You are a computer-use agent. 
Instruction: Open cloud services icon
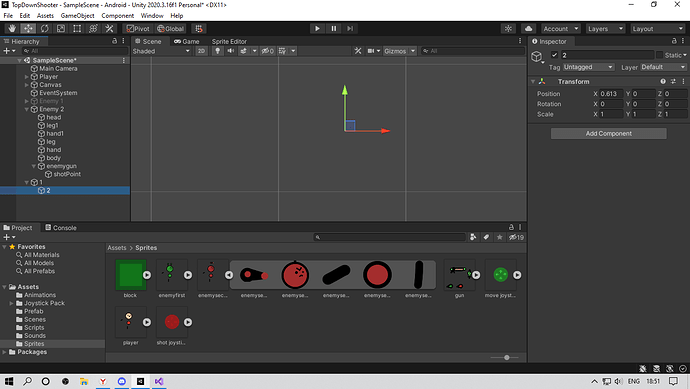pos(529,29)
